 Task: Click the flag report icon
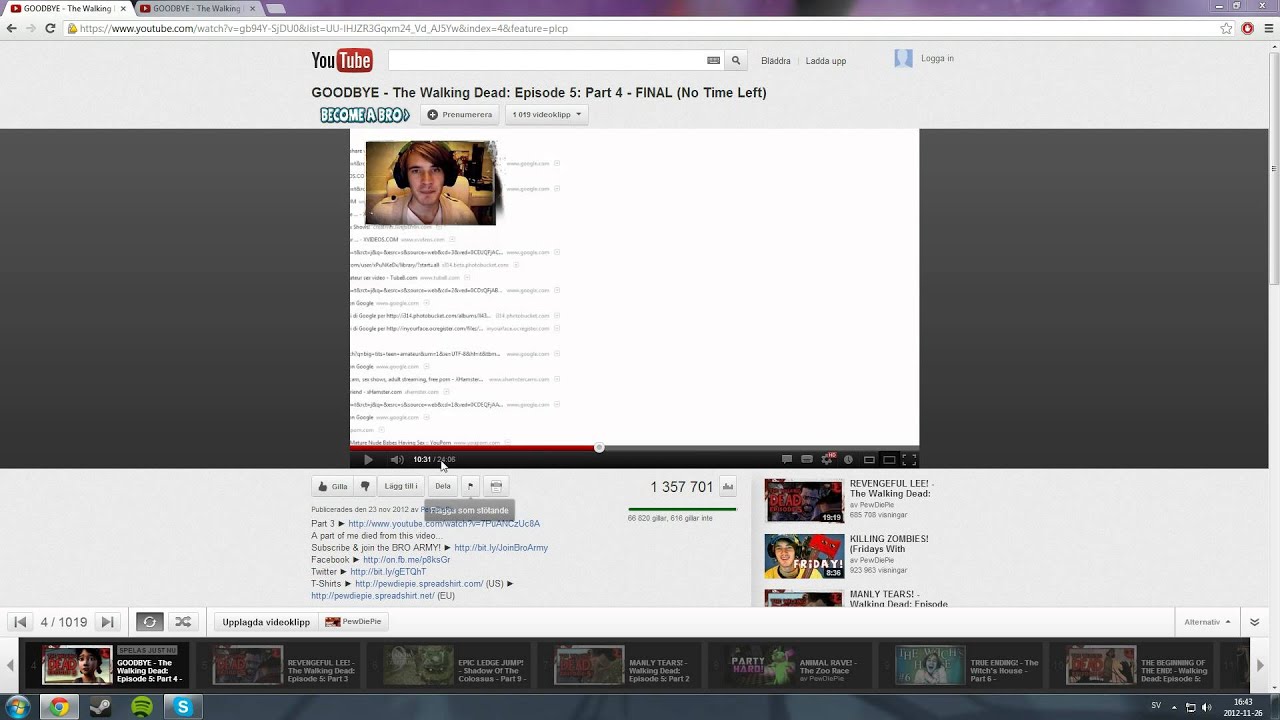(x=470, y=486)
